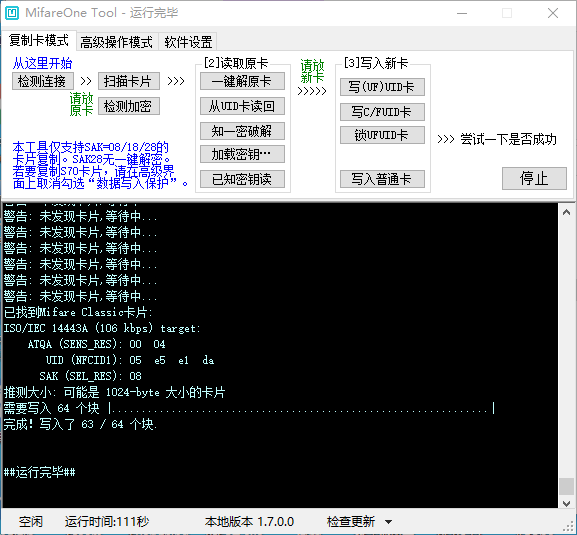The image size is (577, 535).
Task: Click the SAK (SEL_RES): 08 line
Action: [91, 376]
